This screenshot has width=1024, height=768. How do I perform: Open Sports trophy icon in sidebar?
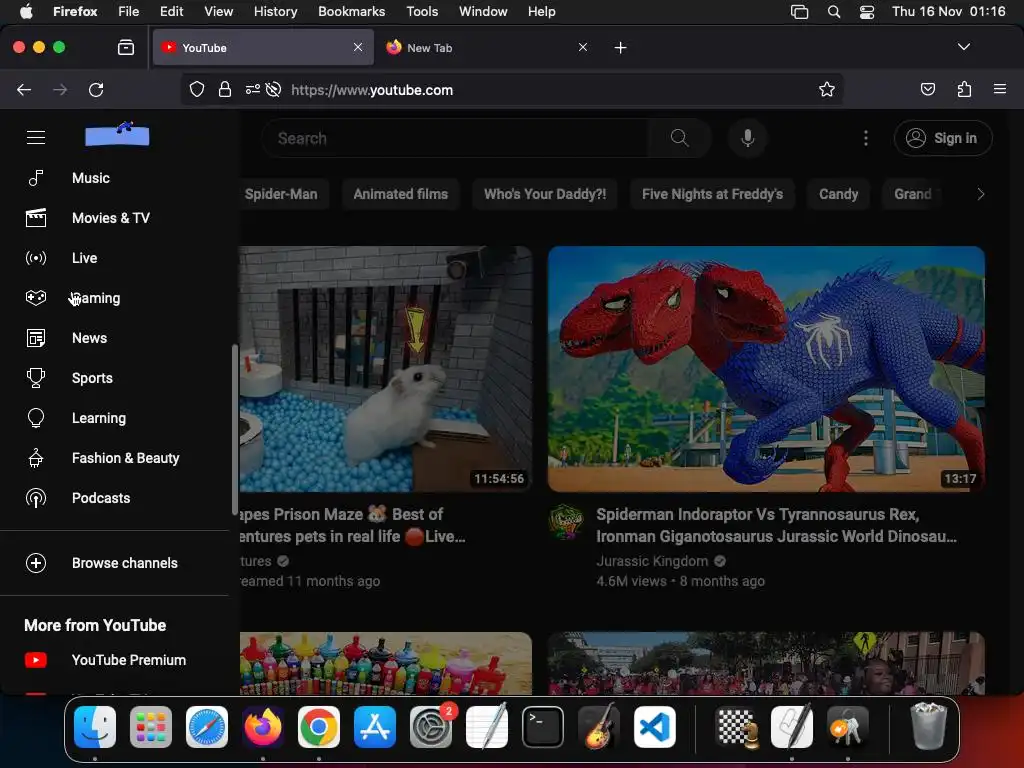36,378
